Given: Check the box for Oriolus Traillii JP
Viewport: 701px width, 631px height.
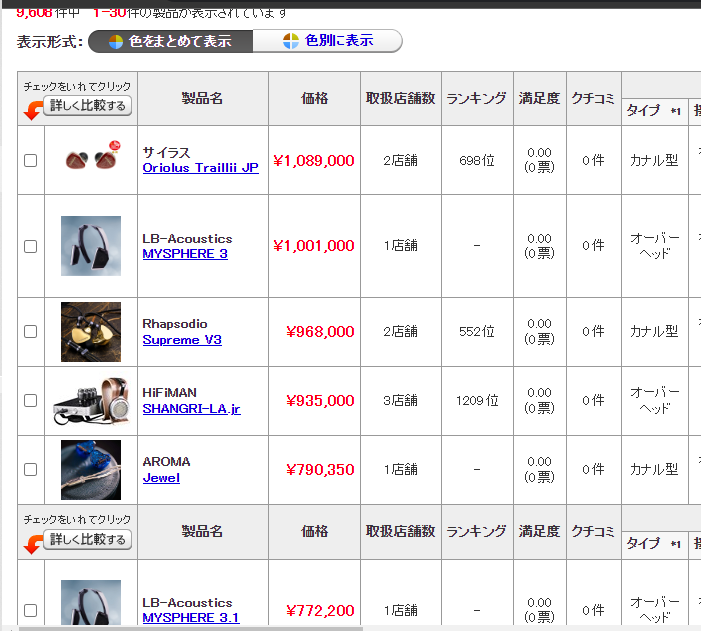Looking at the screenshot, I should point(30,160).
